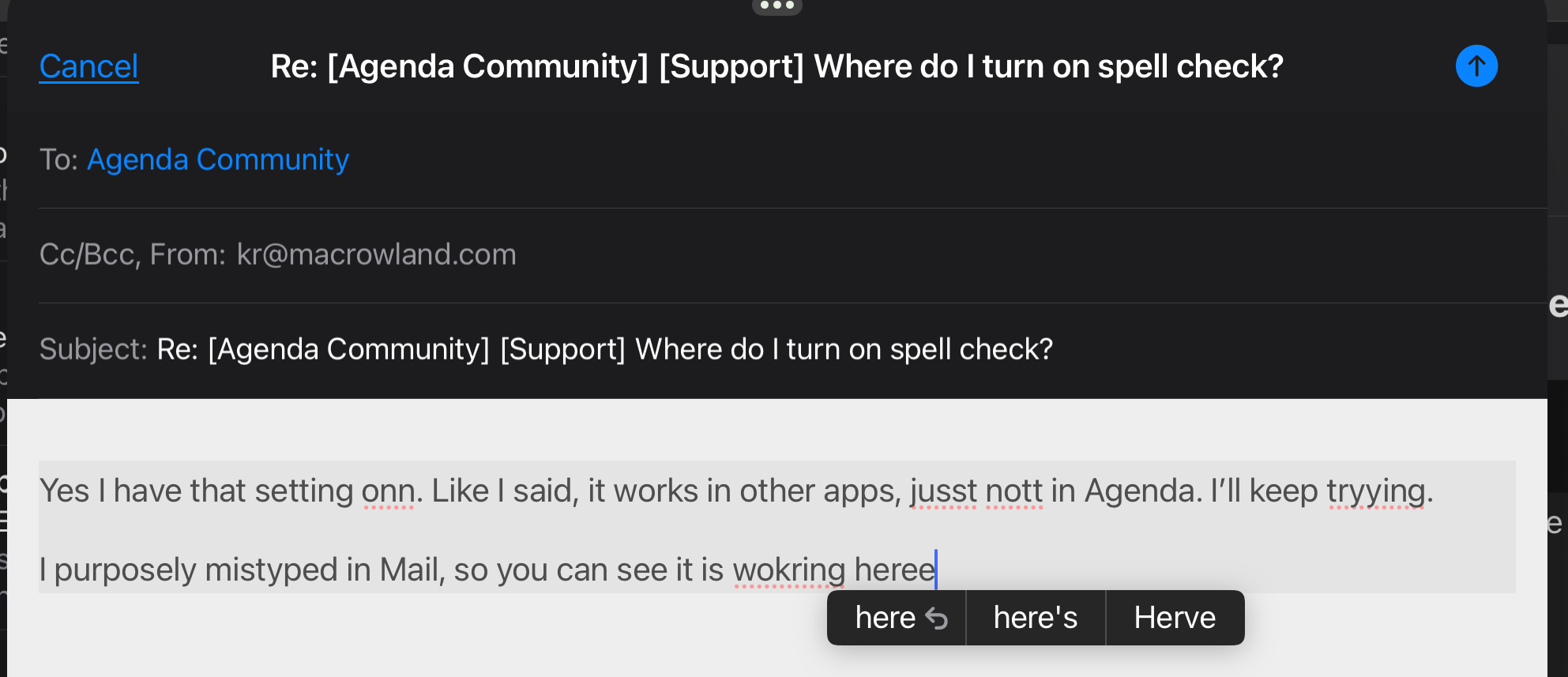Click the "To:" label in recipient row

(59, 160)
